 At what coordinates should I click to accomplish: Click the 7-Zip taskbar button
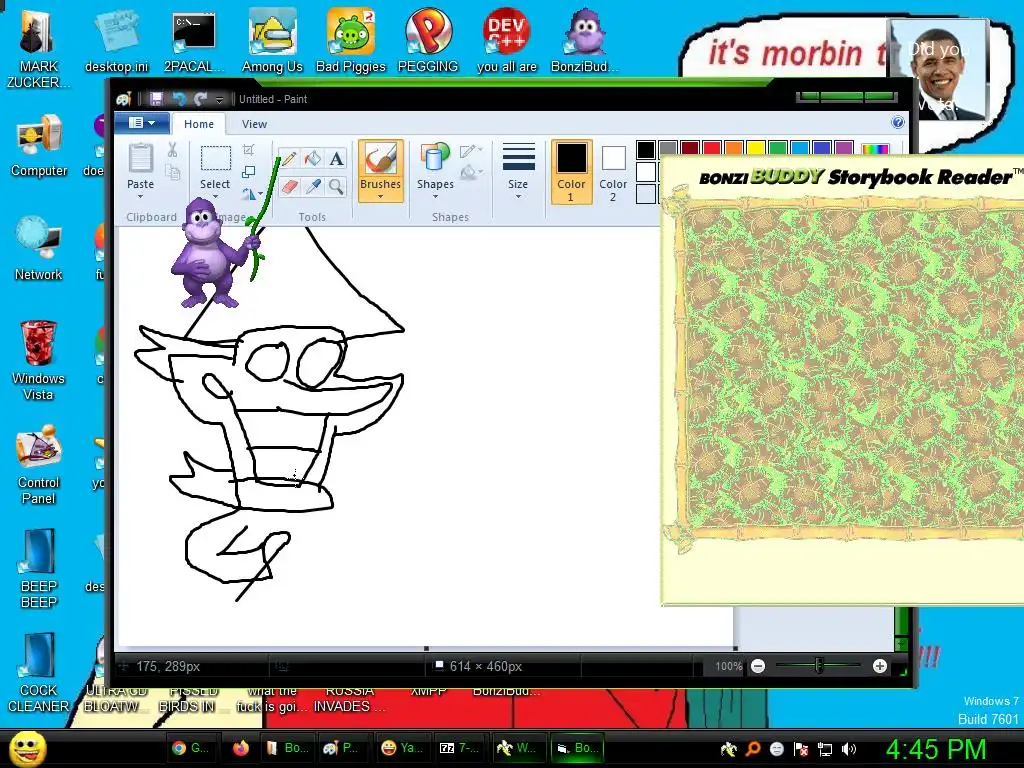pos(458,748)
